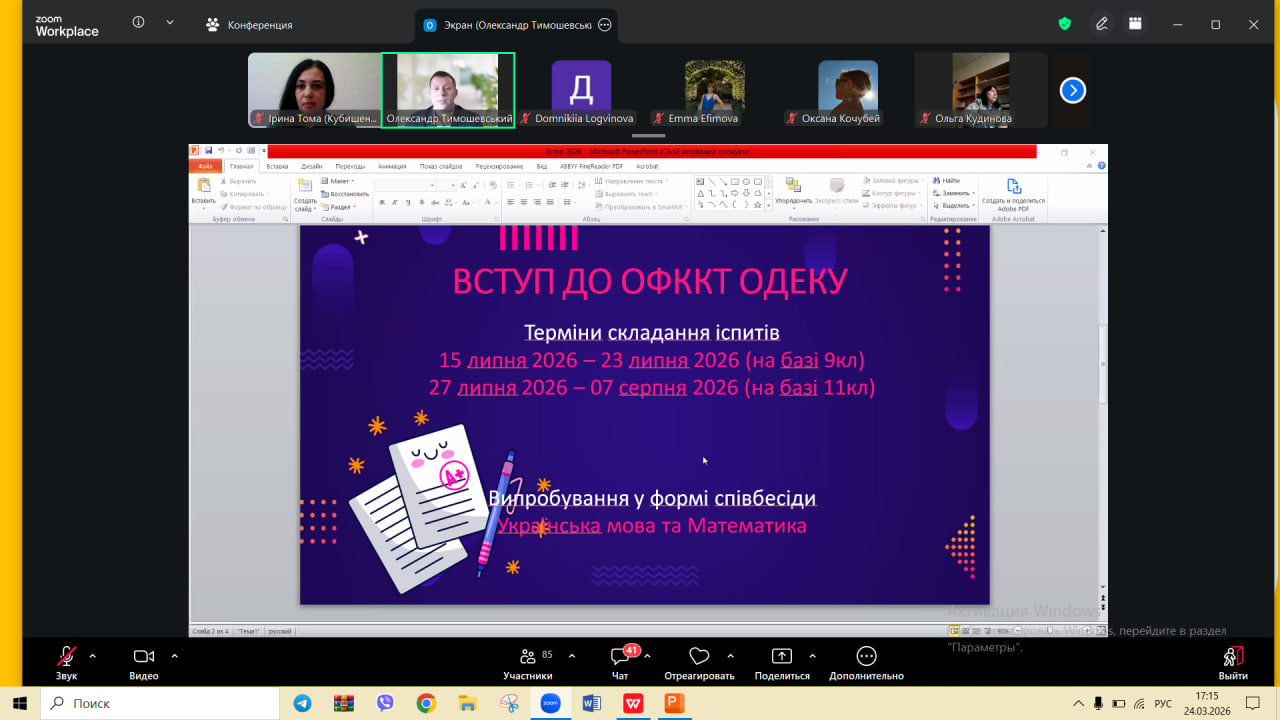Open the Чат panel
Viewport: 1280px width, 720px height.
[x=620, y=657]
